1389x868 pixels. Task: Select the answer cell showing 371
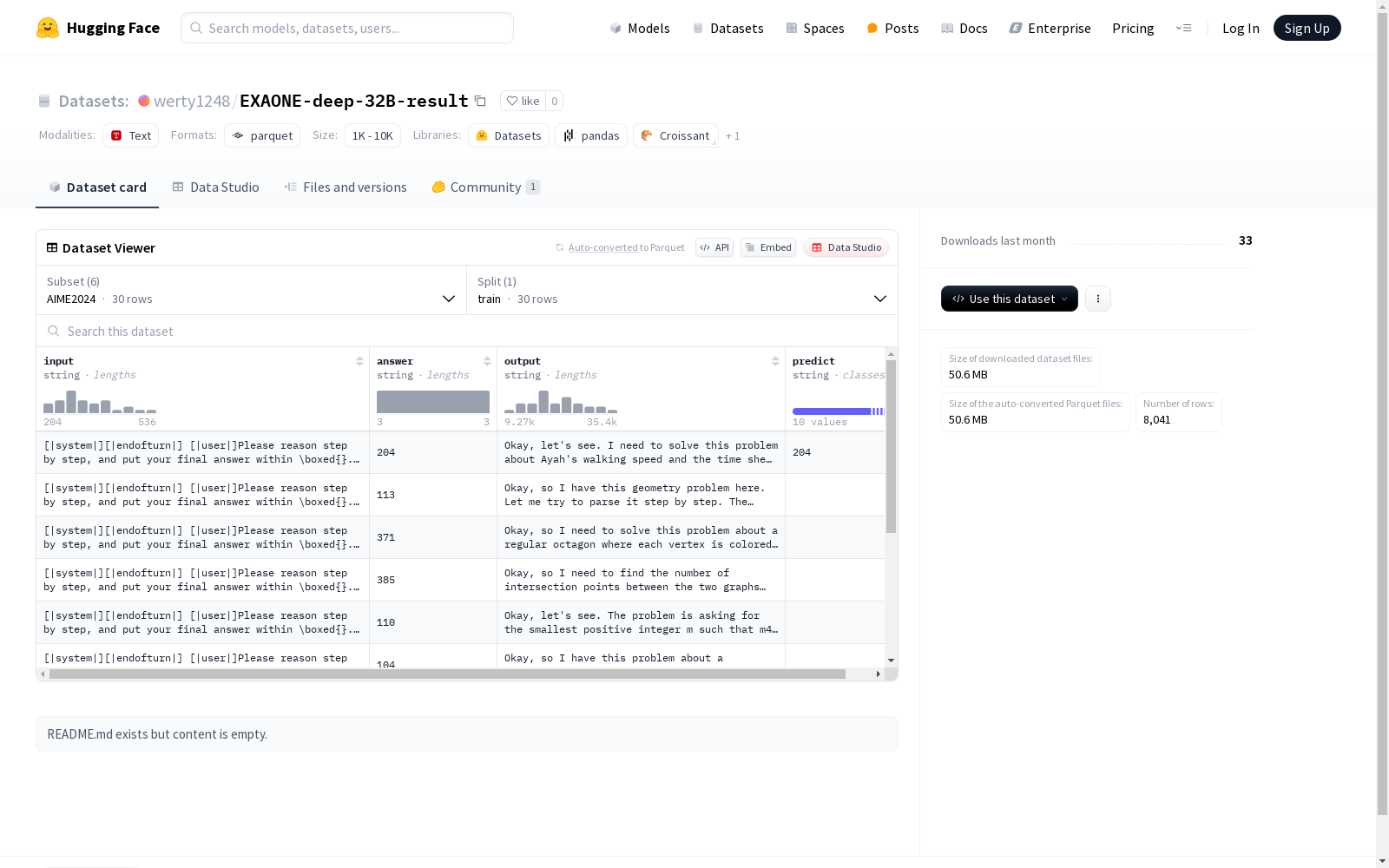tap(433, 537)
